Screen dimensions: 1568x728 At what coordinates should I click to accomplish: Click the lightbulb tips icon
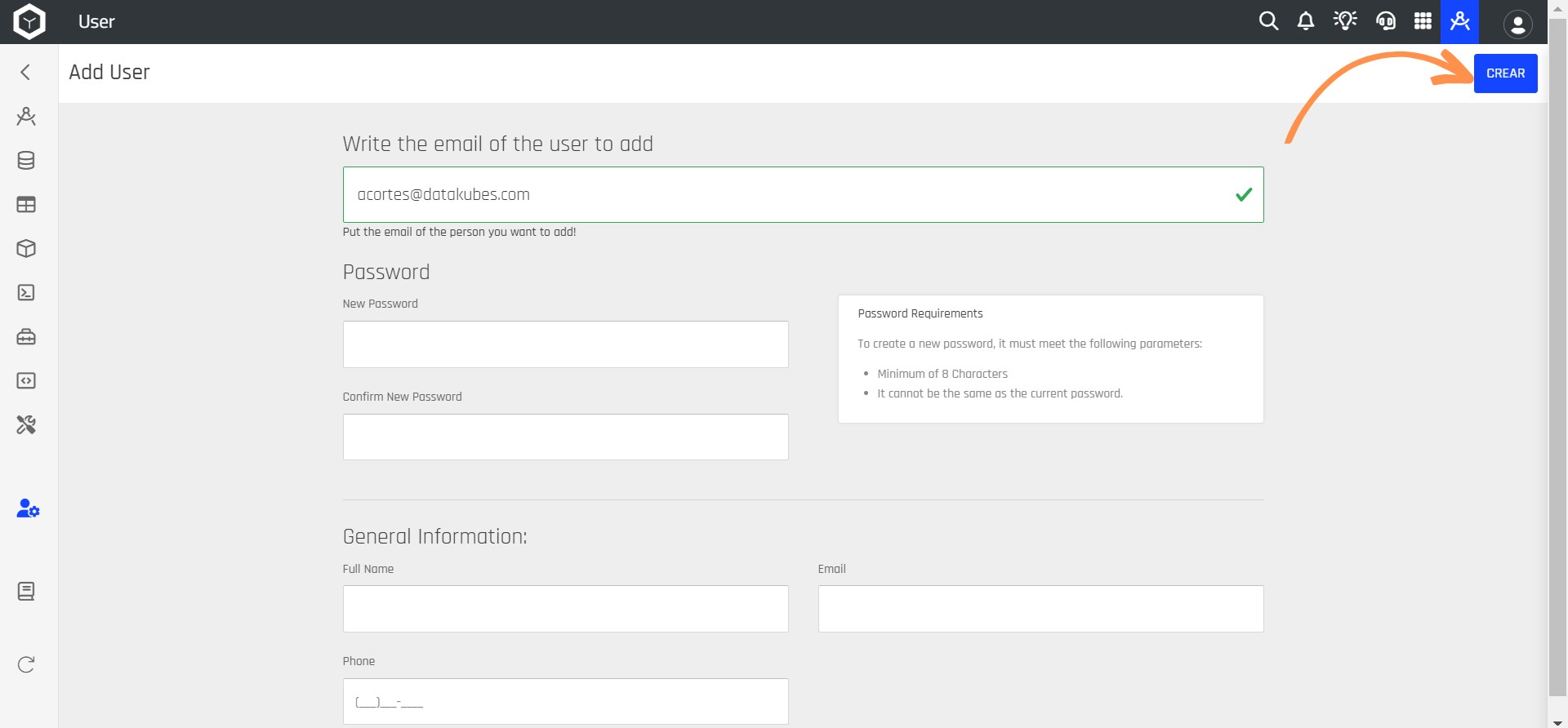(1345, 21)
